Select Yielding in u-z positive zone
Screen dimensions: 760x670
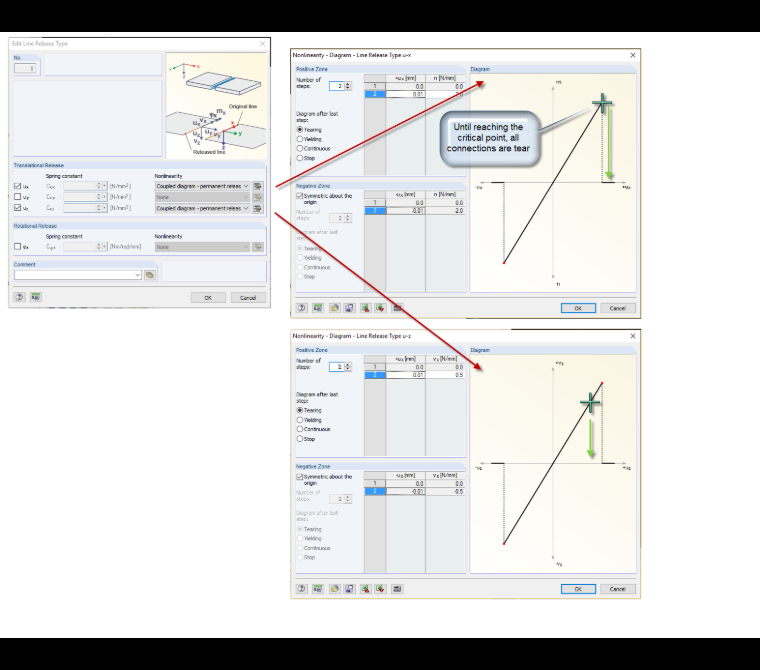pyautogui.click(x=300, y=420)
